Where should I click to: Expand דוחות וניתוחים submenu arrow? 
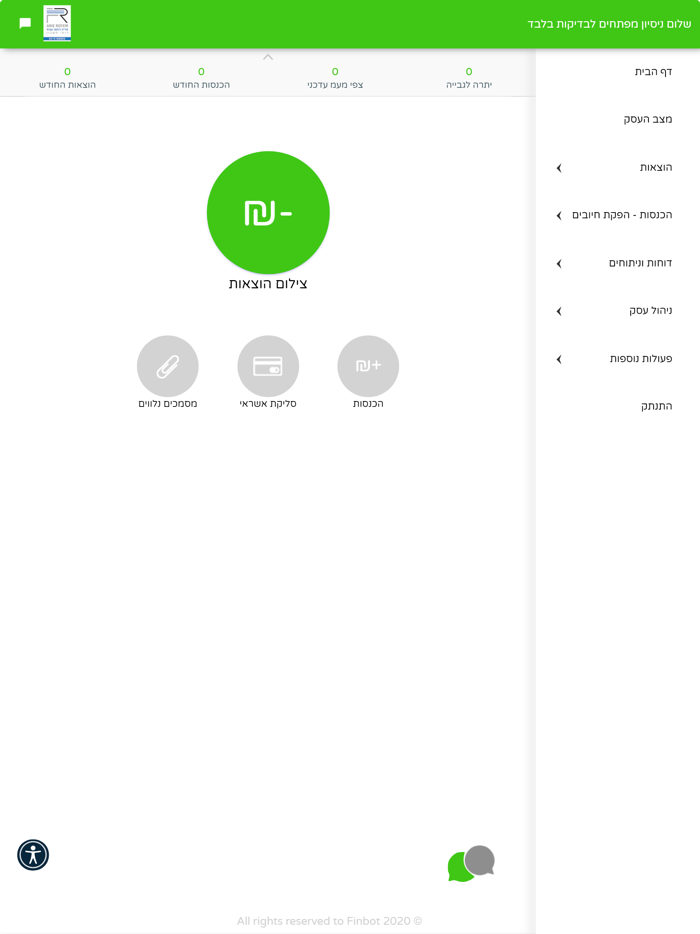559,263
